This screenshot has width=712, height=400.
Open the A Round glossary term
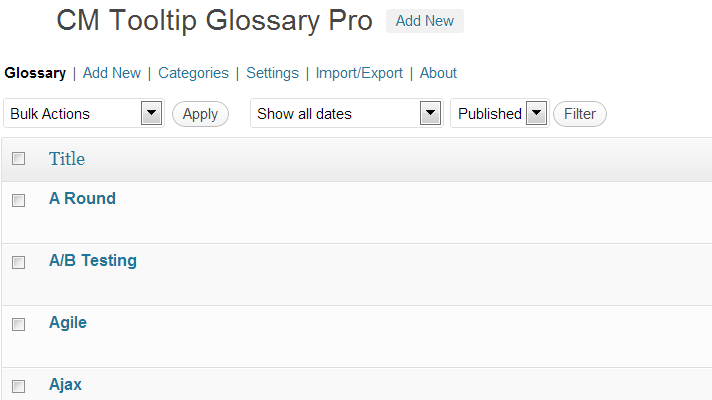tap(82, 198)
